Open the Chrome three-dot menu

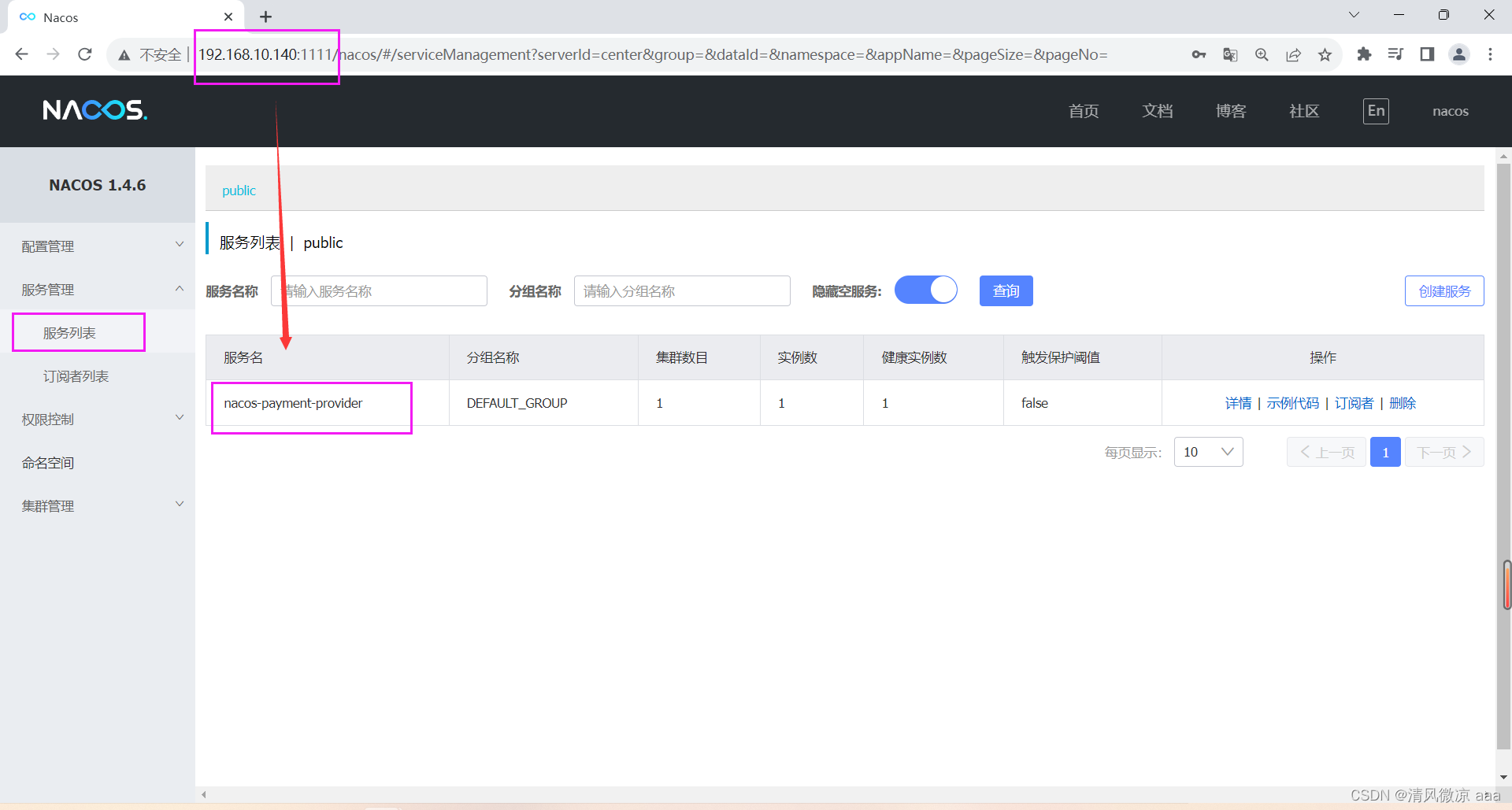click(1490, 54)
